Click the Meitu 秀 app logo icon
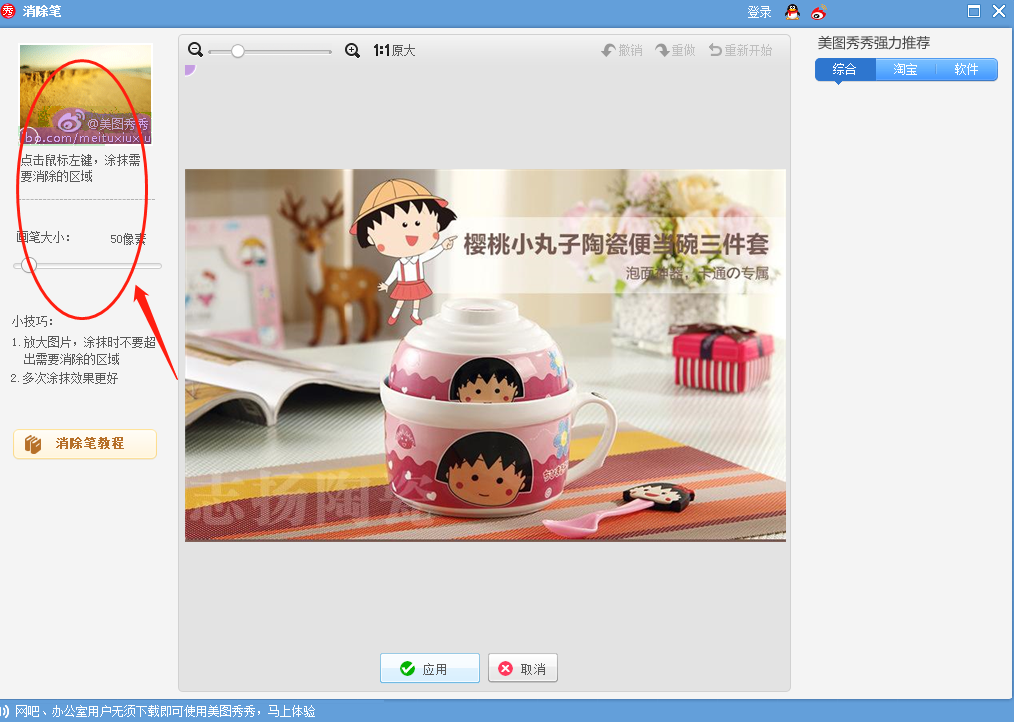 point(8,10)
